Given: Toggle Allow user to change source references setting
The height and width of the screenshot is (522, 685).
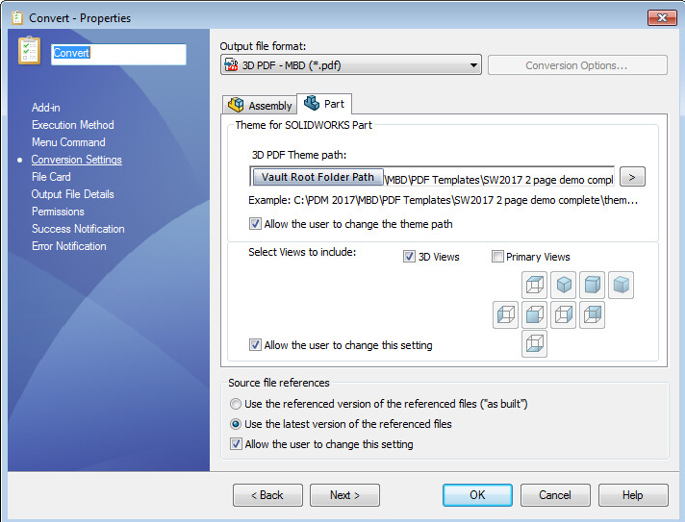Looking at the screenshot, I should click(x=236, y=444).
